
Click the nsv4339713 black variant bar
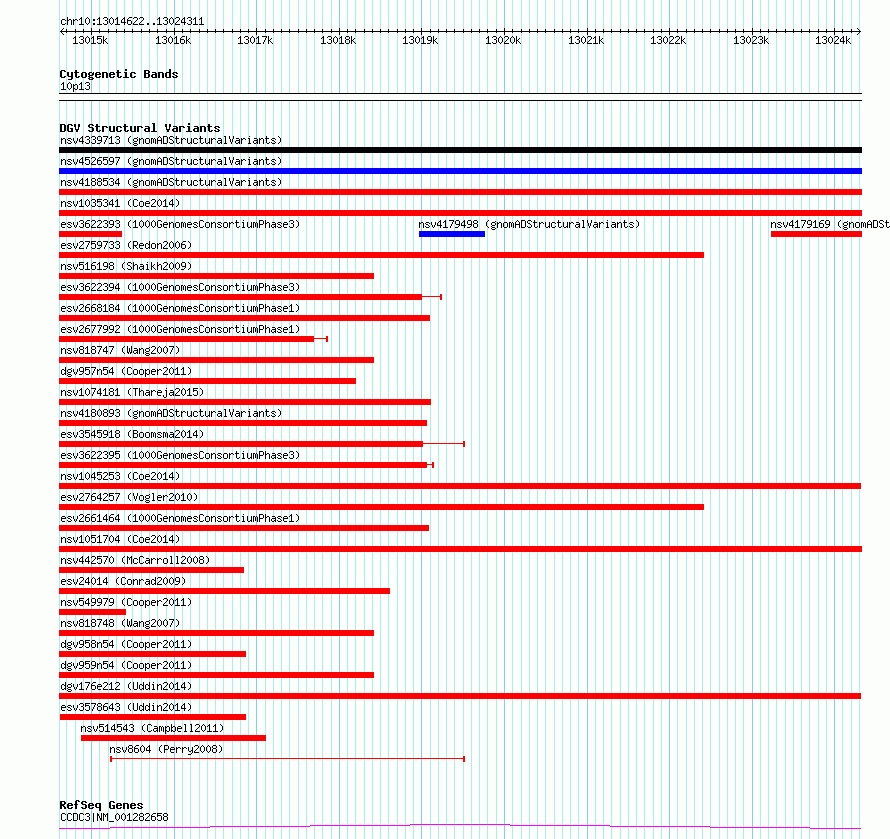click(x=460, y=150)
